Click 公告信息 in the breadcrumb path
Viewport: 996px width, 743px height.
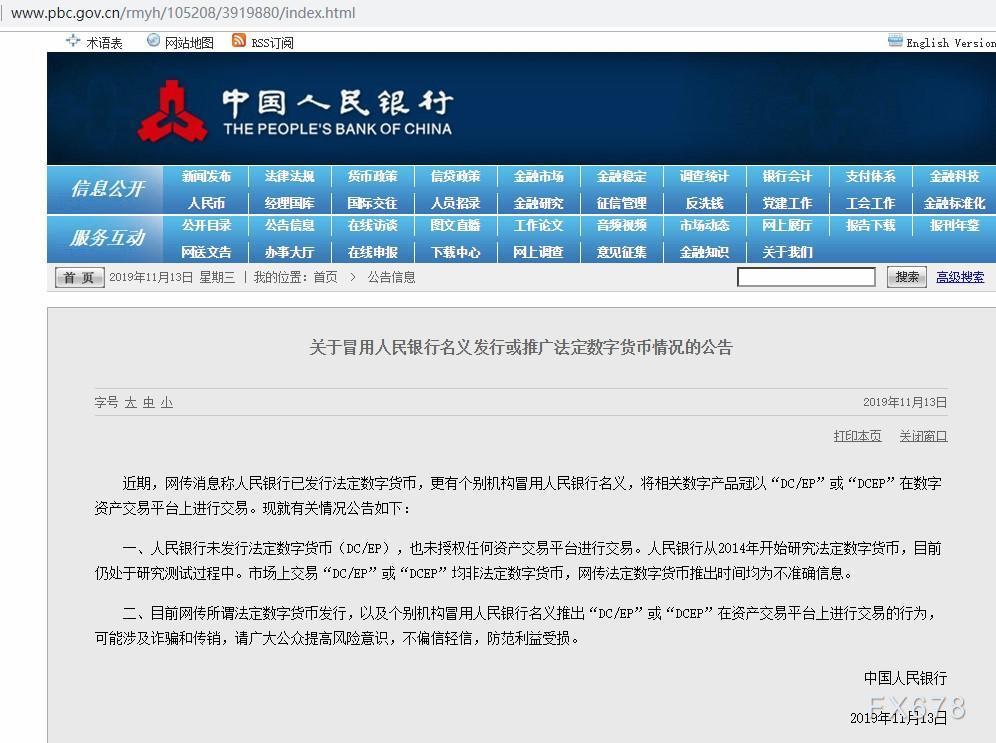[391, 278]
